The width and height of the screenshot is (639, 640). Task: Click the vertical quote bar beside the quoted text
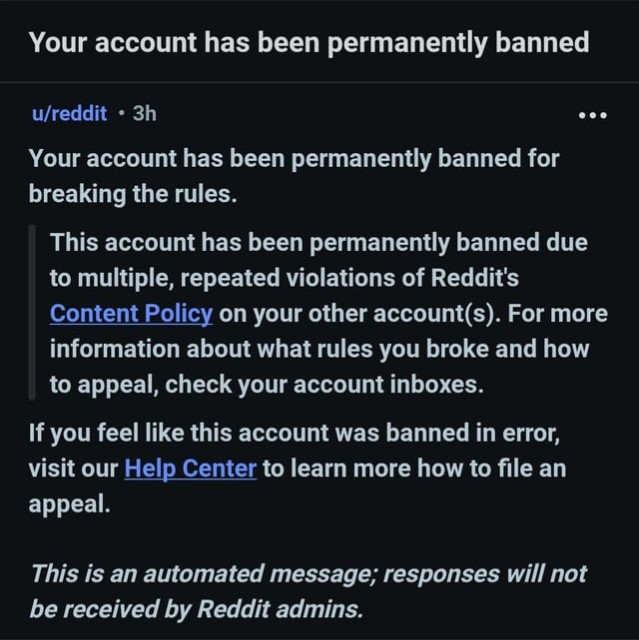coord(32,313)
